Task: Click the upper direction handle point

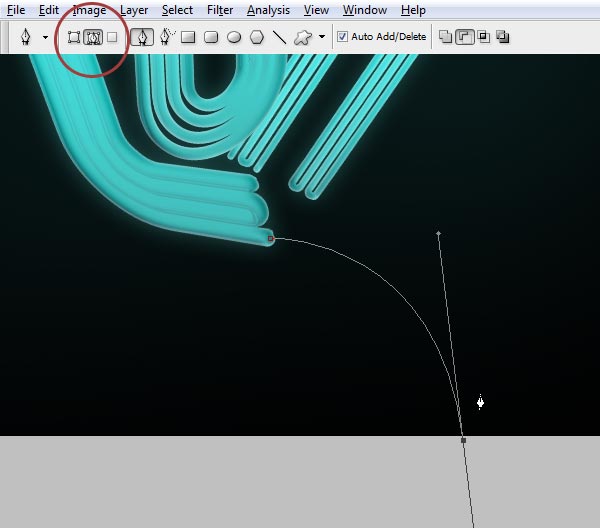Action: pos(439,233)
